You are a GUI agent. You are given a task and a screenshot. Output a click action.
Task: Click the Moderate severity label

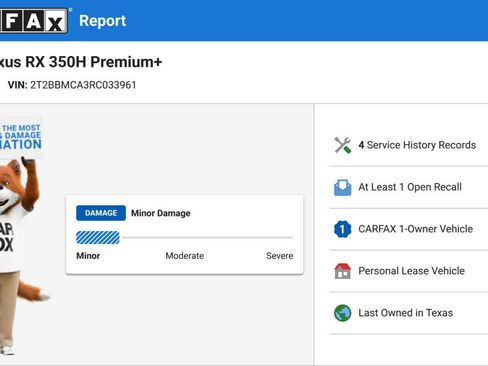(185, 256)
